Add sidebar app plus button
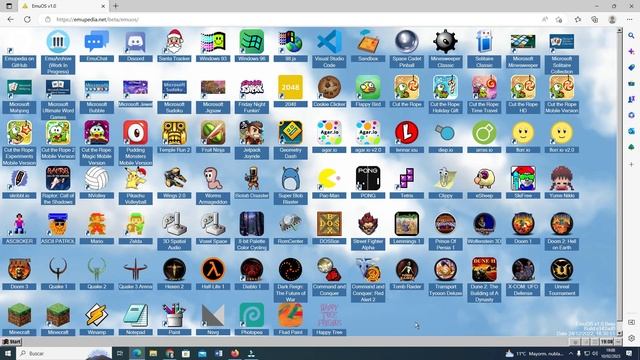Screen dimensions: 640x360 tap(631, 164)
